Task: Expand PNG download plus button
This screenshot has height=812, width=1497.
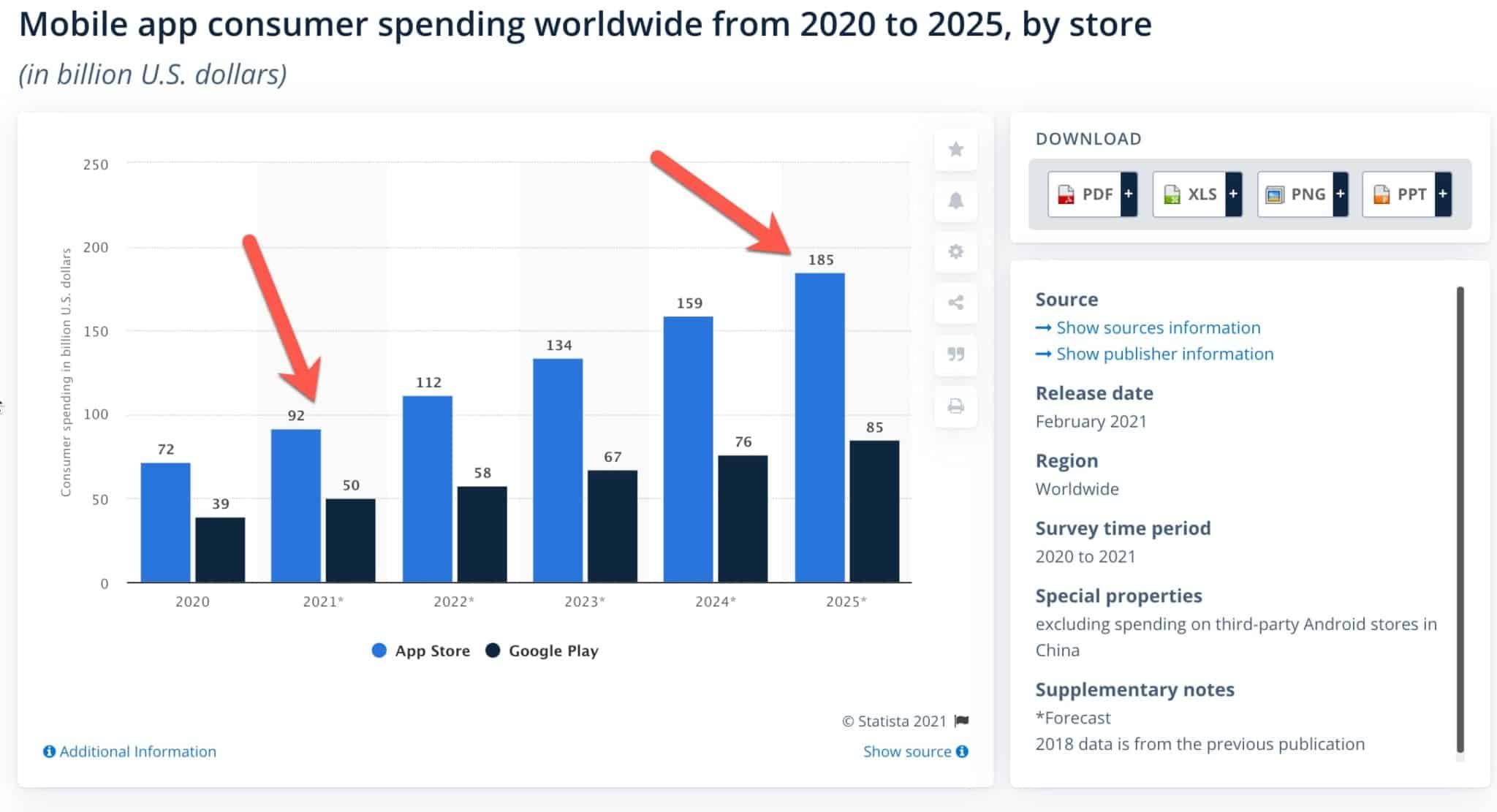Action: [1341, 194]
